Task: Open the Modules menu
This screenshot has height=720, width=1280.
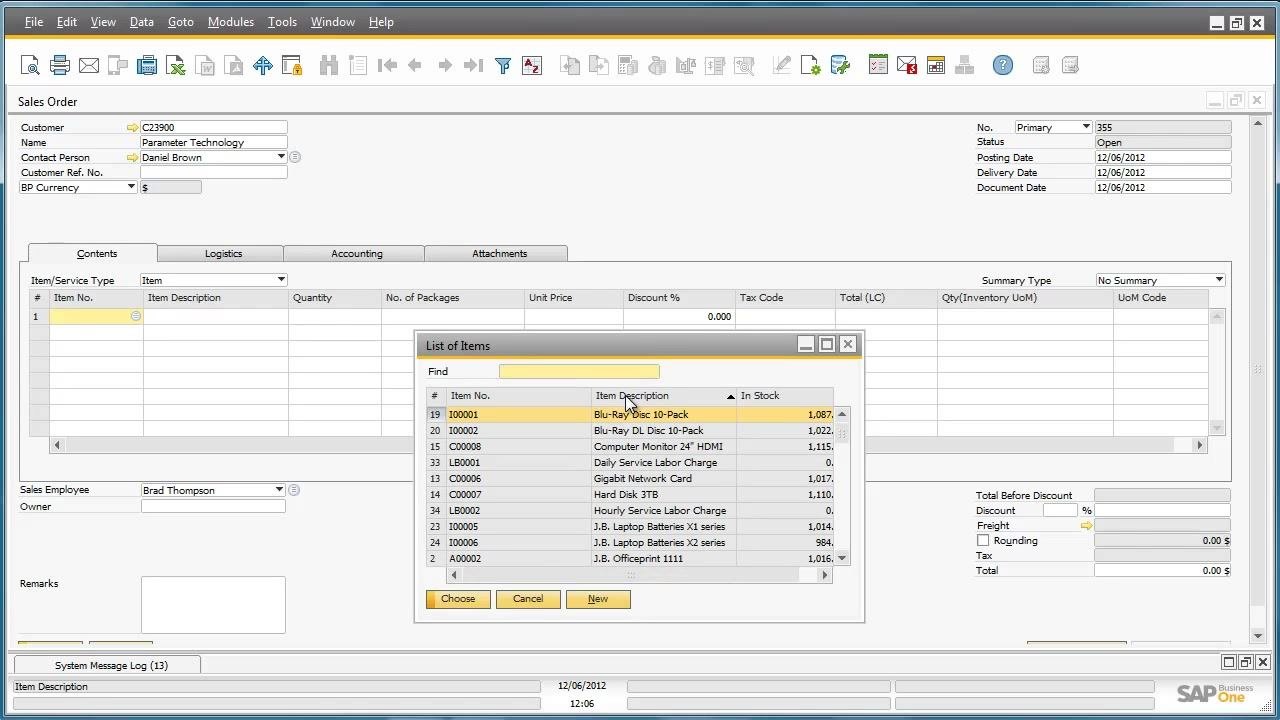Action: [x=230, y=22]
